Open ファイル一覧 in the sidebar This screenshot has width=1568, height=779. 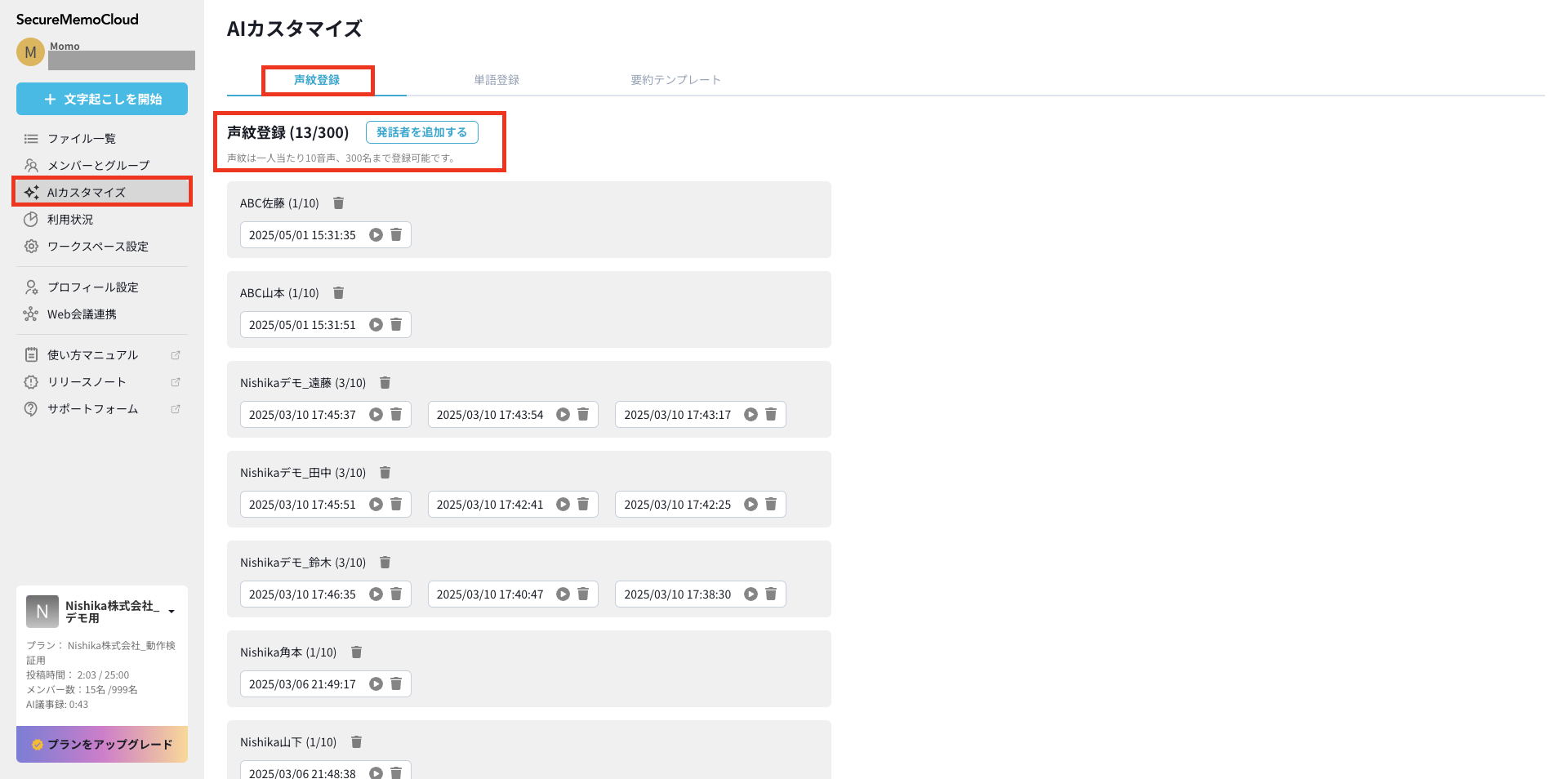(82, 139)
